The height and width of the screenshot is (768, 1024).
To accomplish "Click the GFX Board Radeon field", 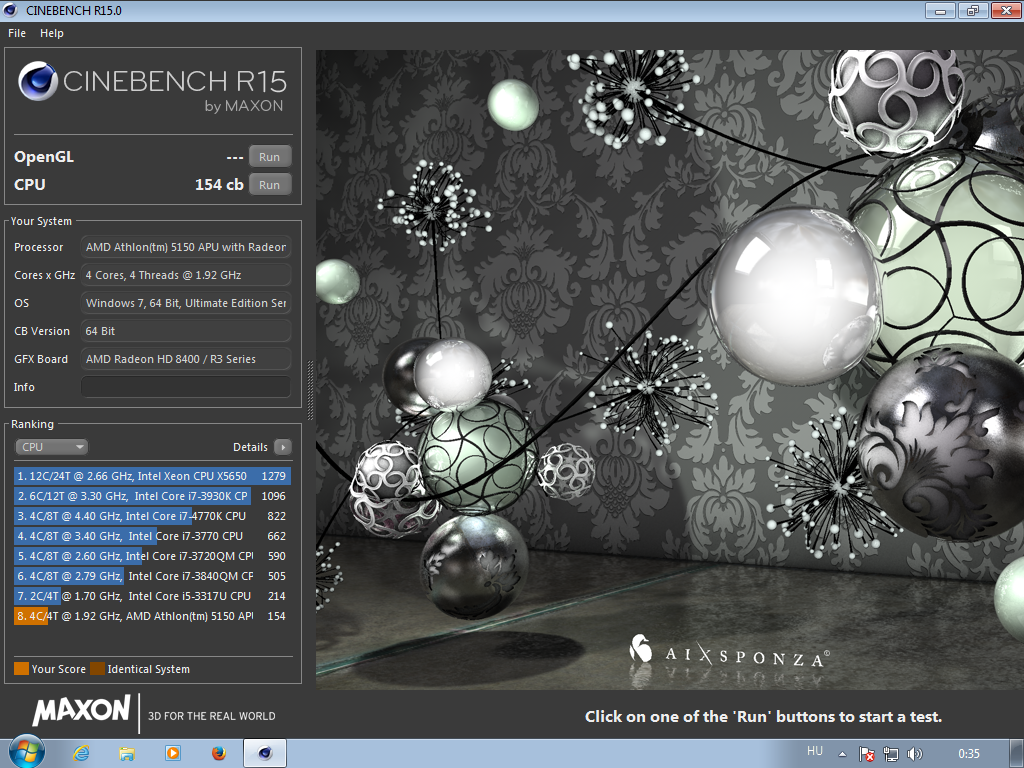I will coord(185,359).
